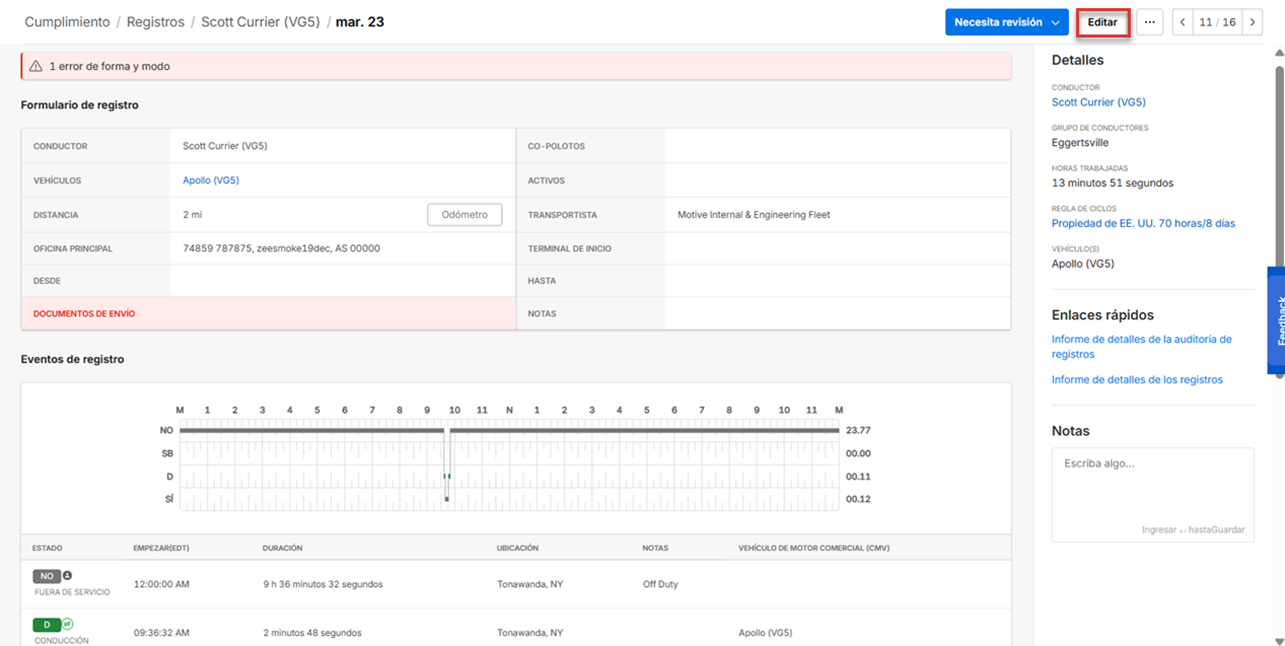Viewport: 1285px width, 646px height.
Task: Click the 11 / 16 page number field
Action: [1216, 21]
